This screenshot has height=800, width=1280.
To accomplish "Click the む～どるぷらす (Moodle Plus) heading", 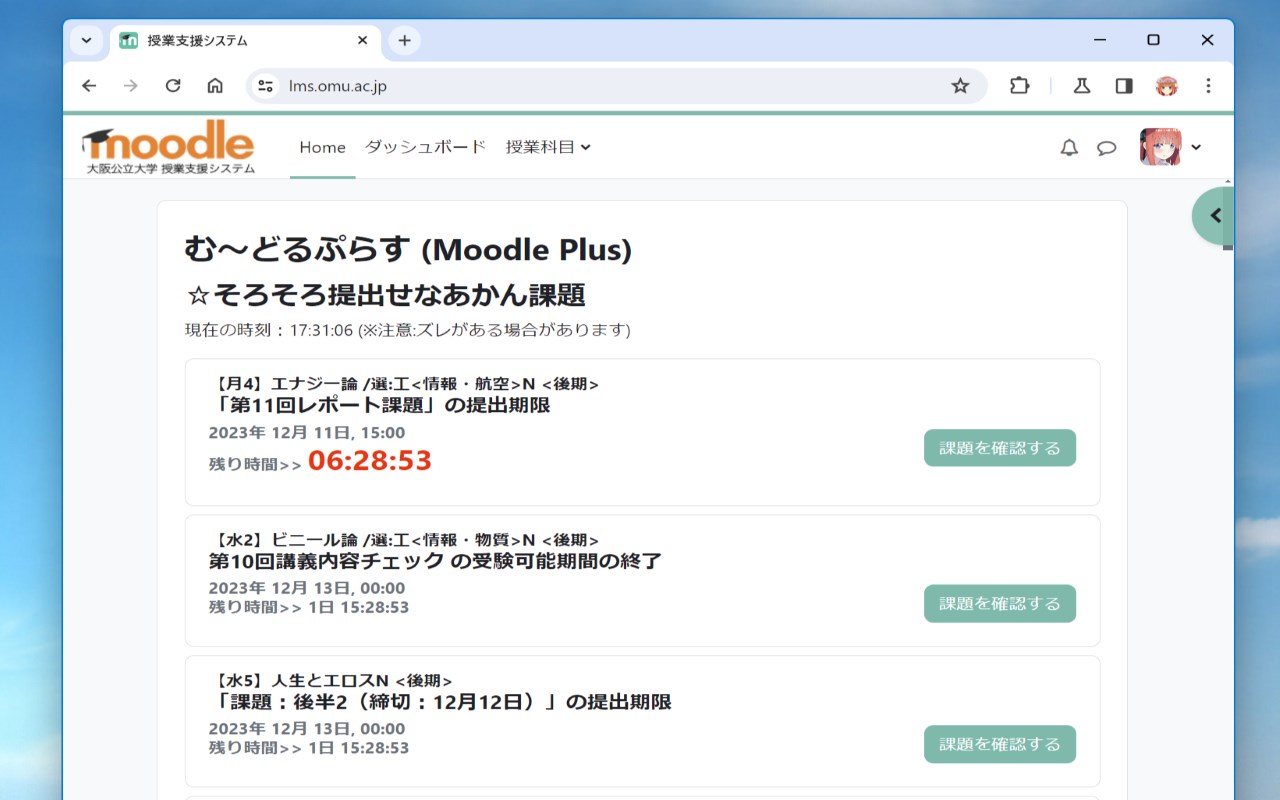I will (408, 250).
